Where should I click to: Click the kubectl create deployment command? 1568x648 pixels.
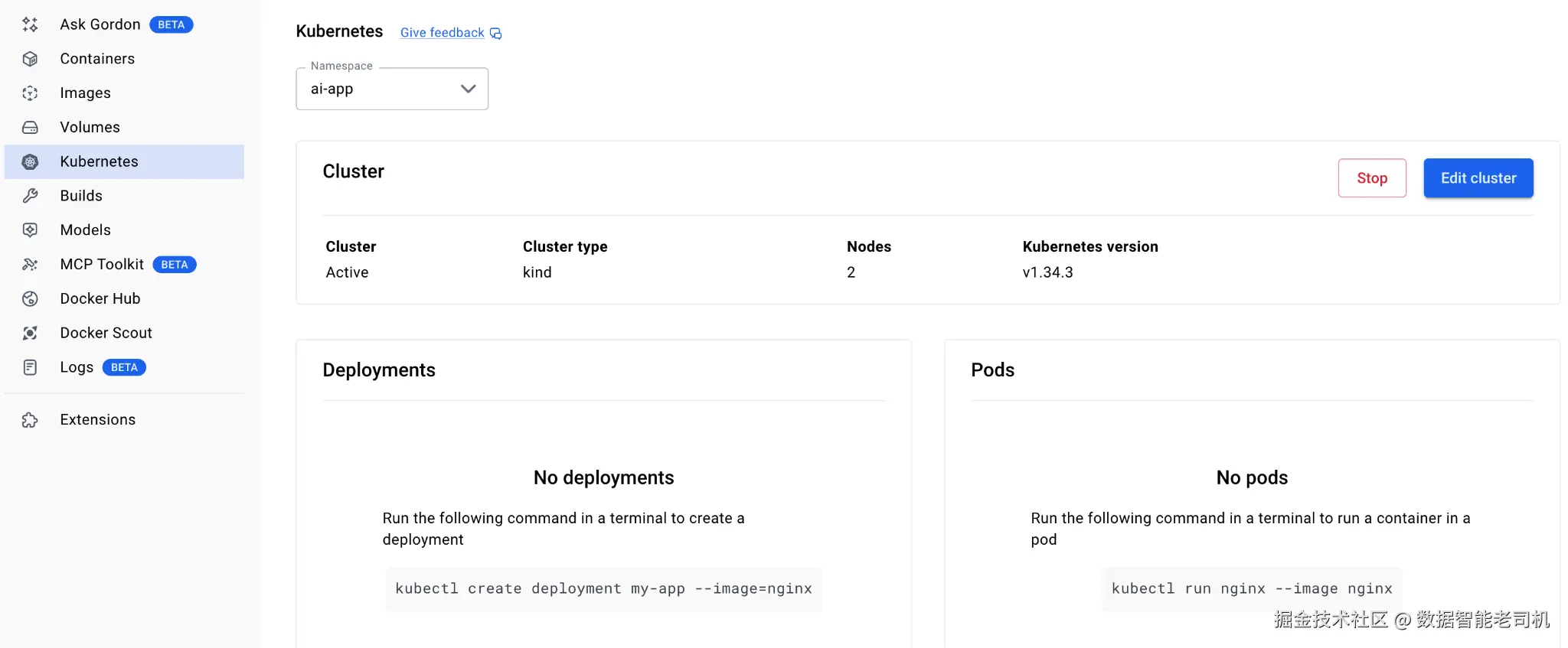click(604, 589)
